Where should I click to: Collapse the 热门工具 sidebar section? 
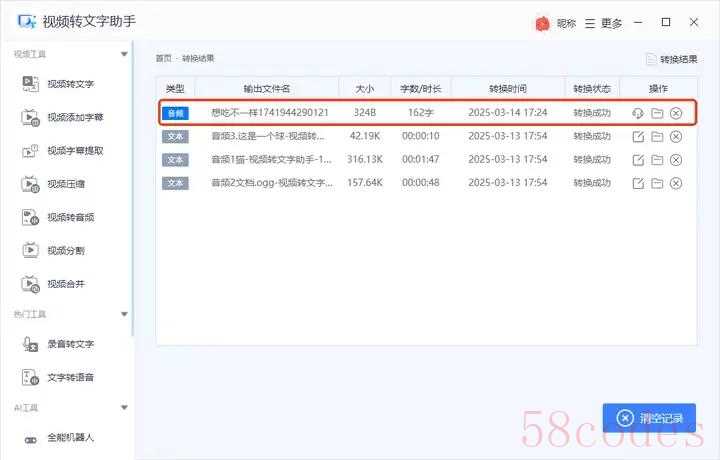pyautogui.click(x=124, y=314)
